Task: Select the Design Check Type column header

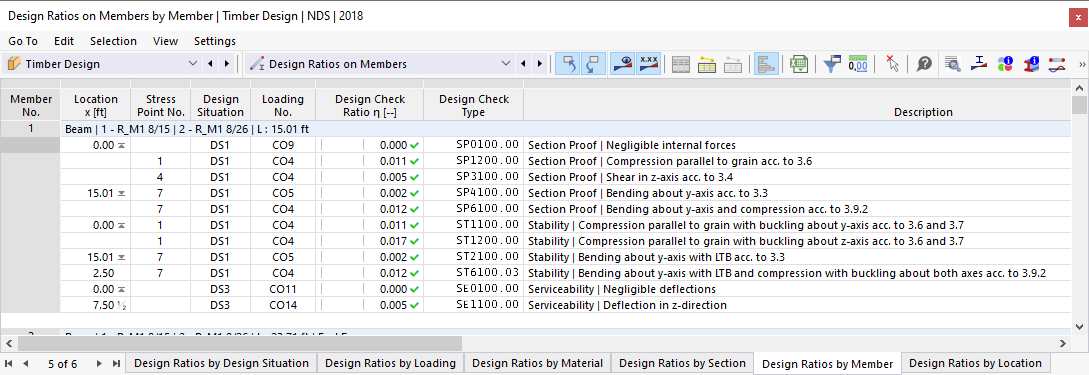Action: 474,106
